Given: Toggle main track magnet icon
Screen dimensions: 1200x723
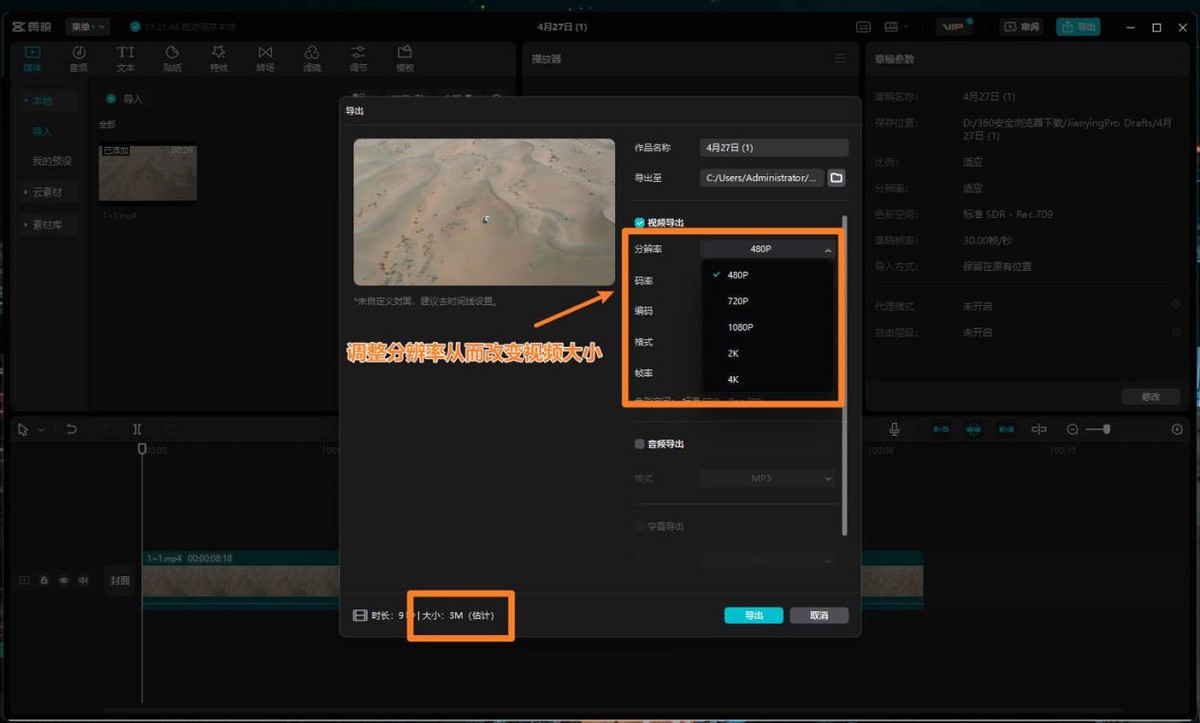Looking at the screenshot, I should [x=941, y=429].
